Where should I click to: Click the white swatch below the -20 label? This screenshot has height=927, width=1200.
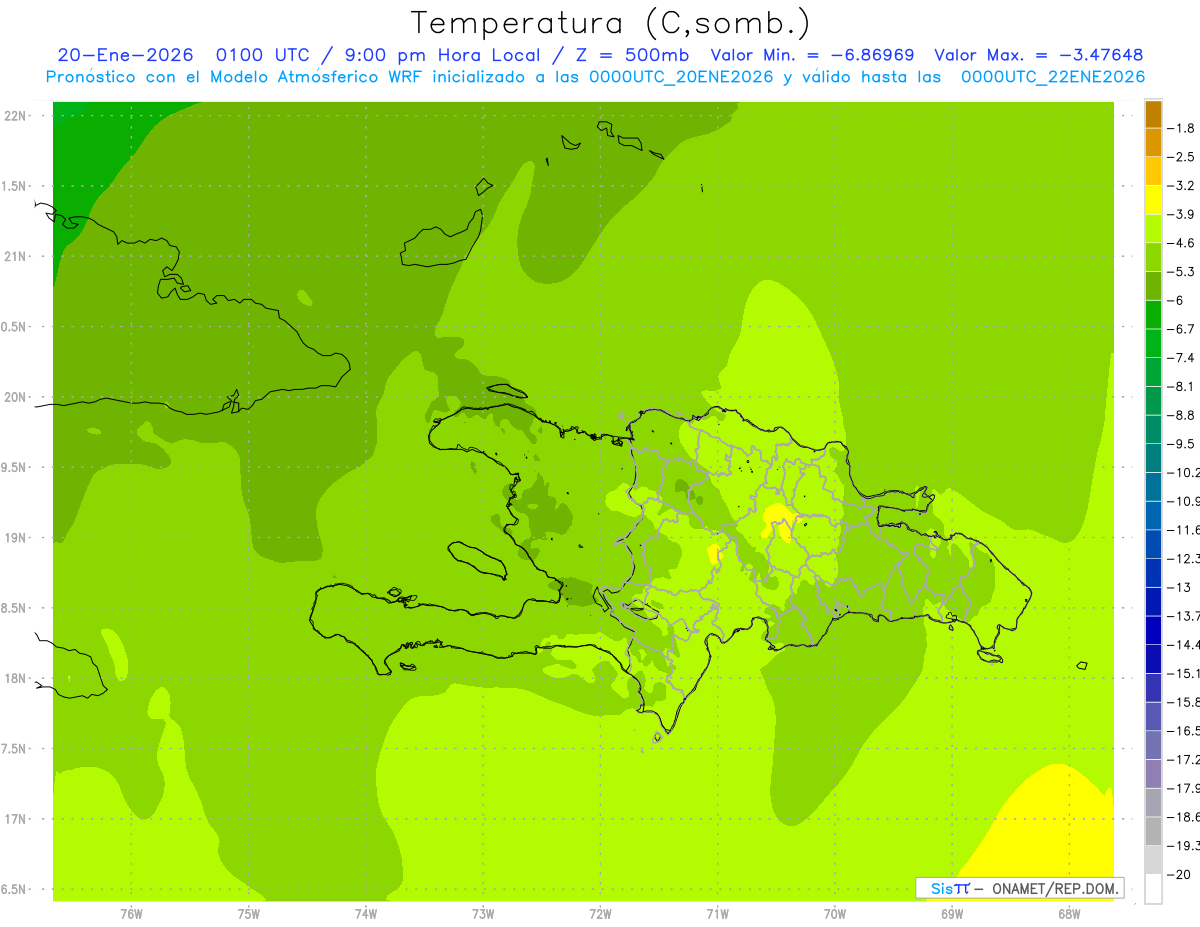1153,889
